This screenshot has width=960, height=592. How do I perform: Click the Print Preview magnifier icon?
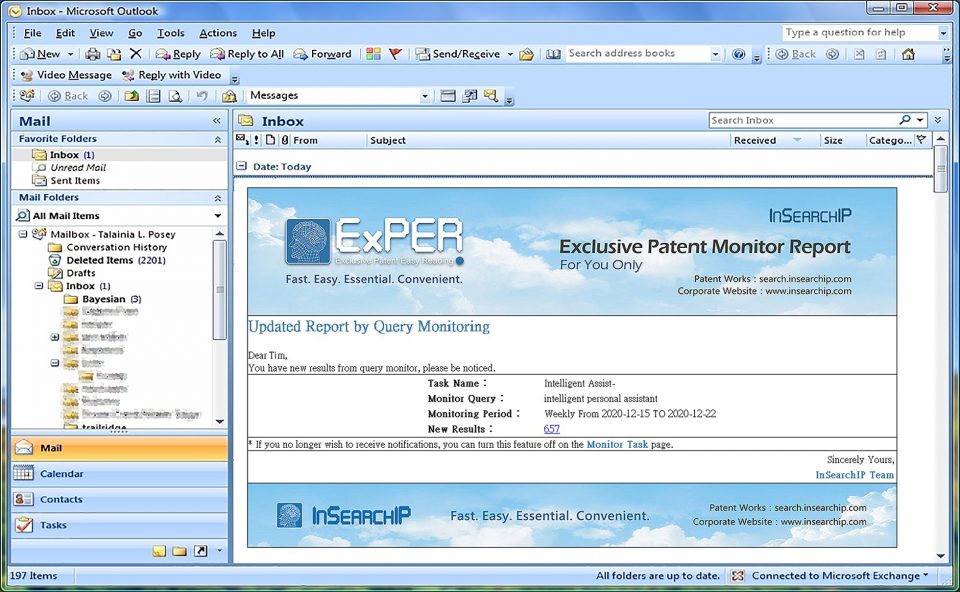175,96
